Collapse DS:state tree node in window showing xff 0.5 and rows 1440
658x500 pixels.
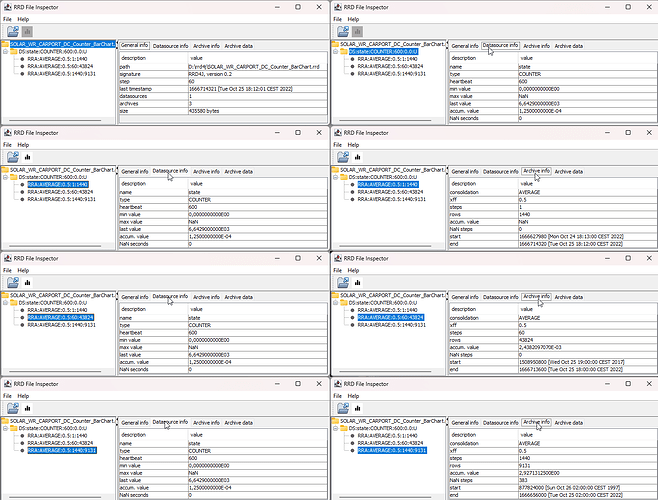[x=336, y=177]
